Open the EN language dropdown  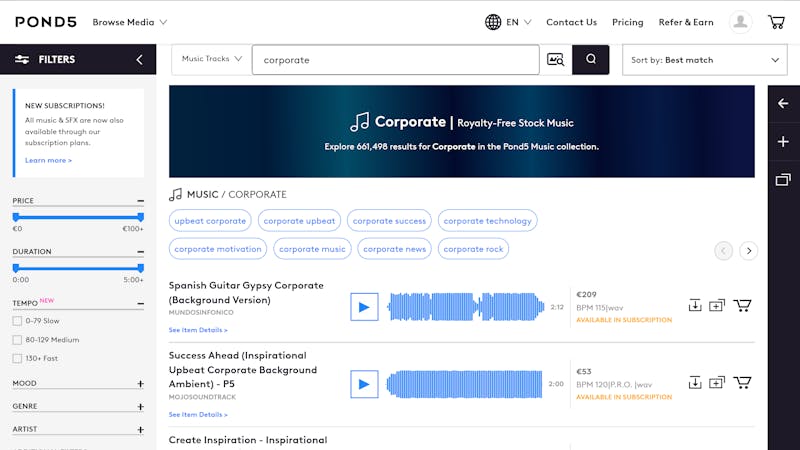(x=518, y=22)
